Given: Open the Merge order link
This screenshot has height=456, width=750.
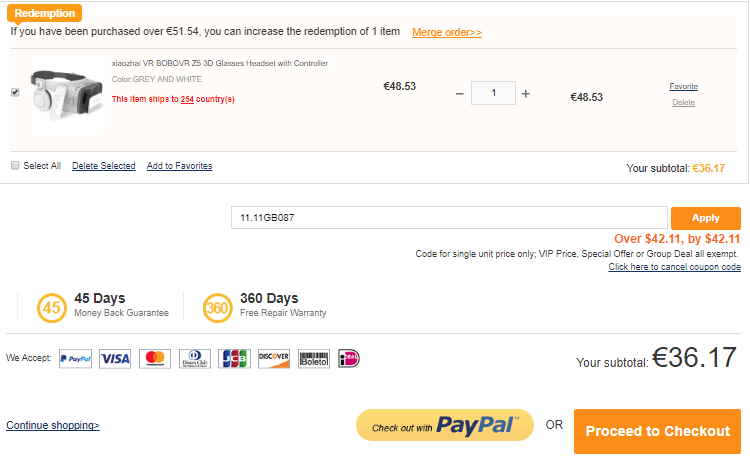Looking at the screenshot, I should coord(447,33).
